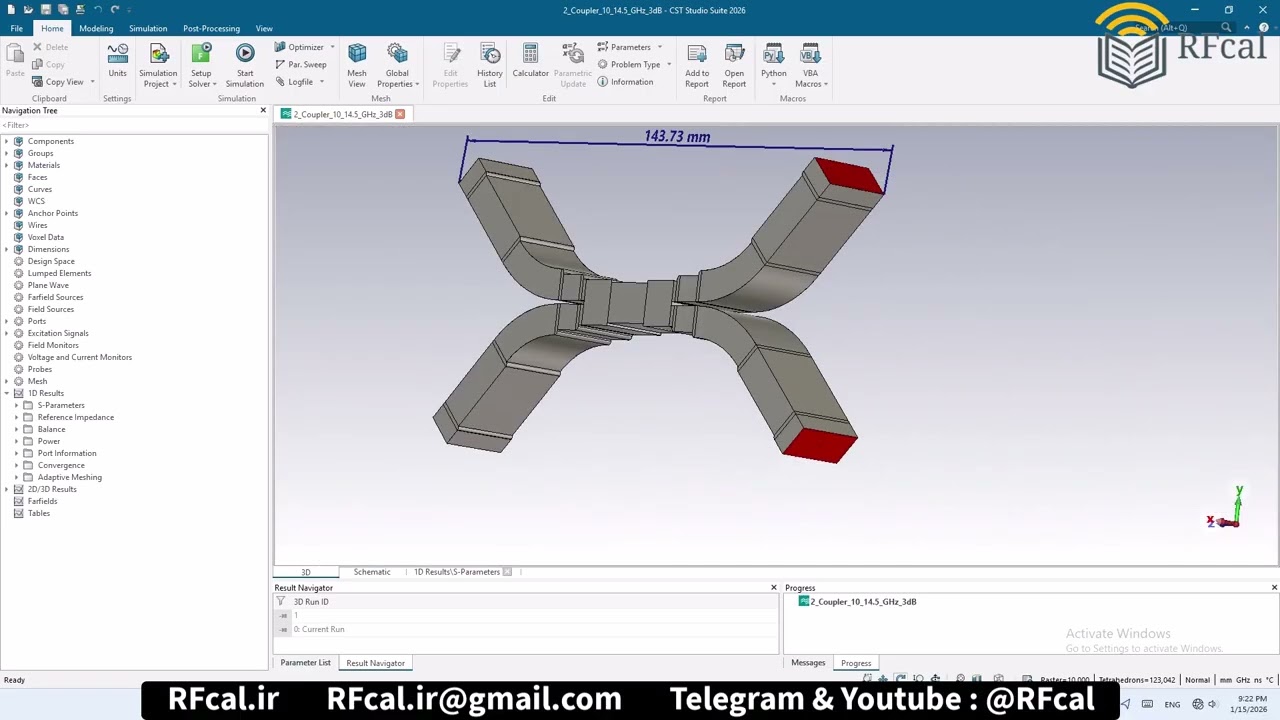Close the Navigation Tree panel
Image resolution: width=1280 pixels, height=720 pixels.
tap(263, 110)
